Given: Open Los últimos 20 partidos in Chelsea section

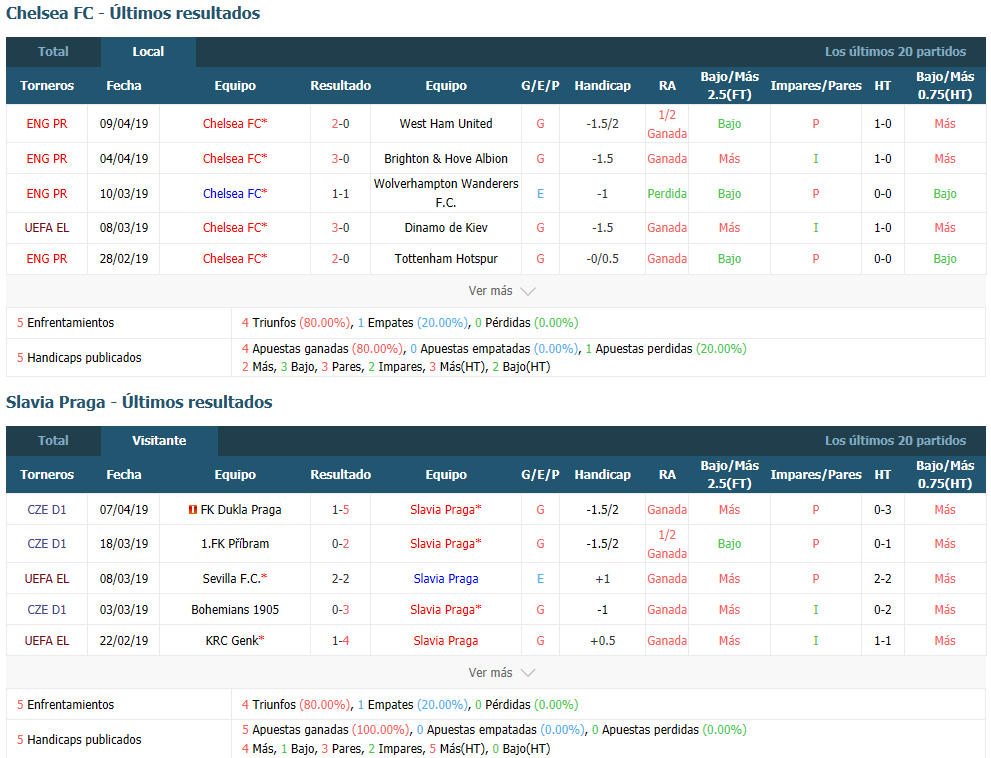Looking at the screenshot, I should pos(895,52).
